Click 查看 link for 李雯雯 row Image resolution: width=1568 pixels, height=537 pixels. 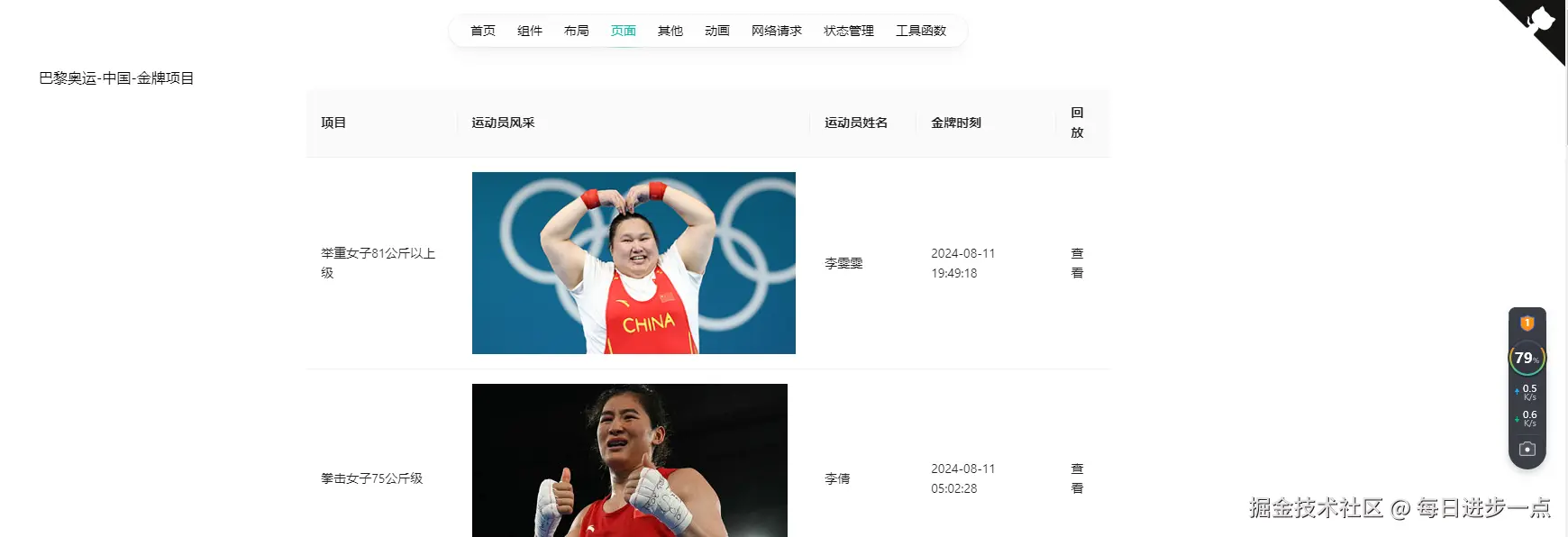pos(1077,263)
